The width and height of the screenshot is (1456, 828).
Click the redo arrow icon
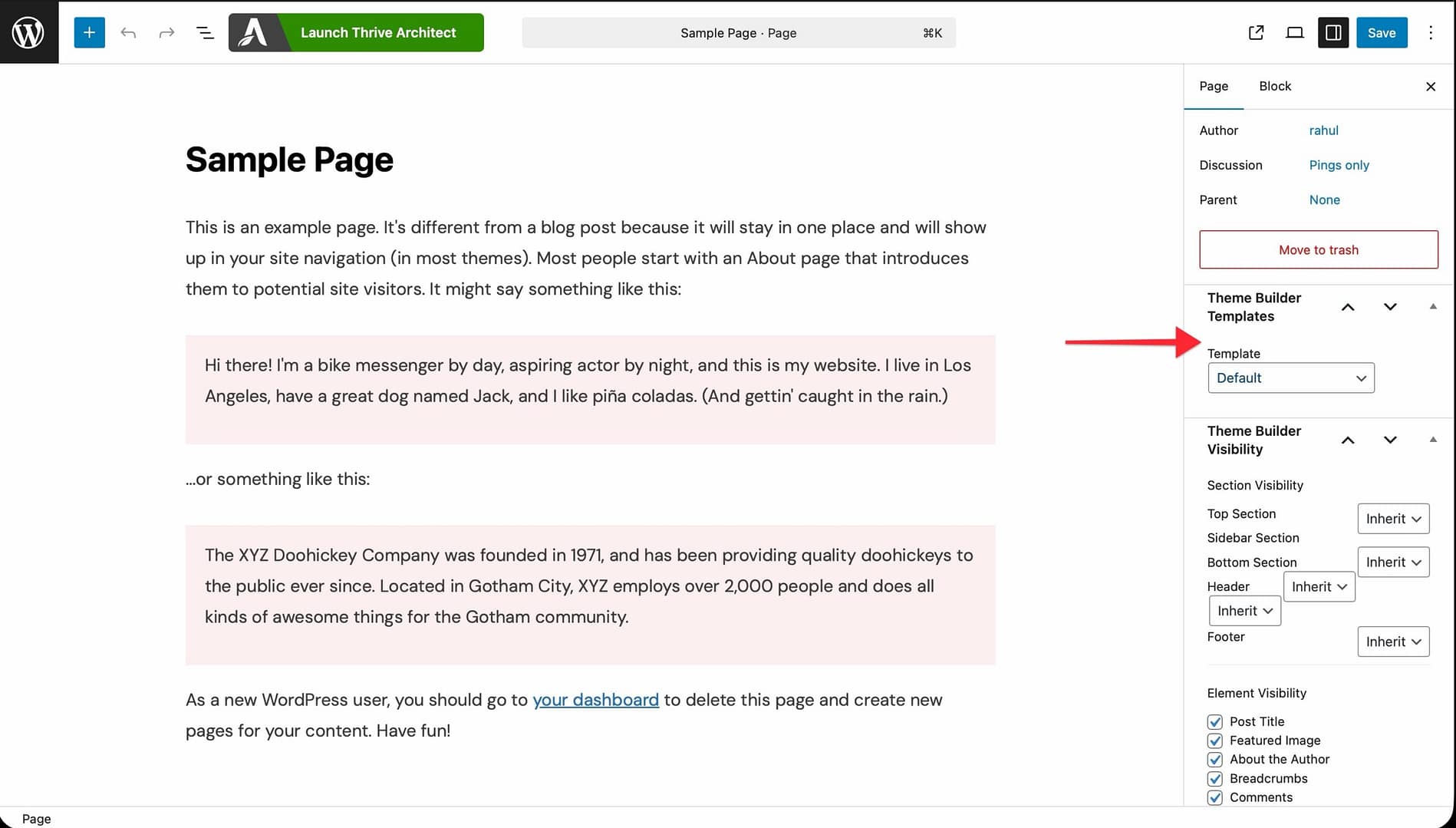coord(166,32)
